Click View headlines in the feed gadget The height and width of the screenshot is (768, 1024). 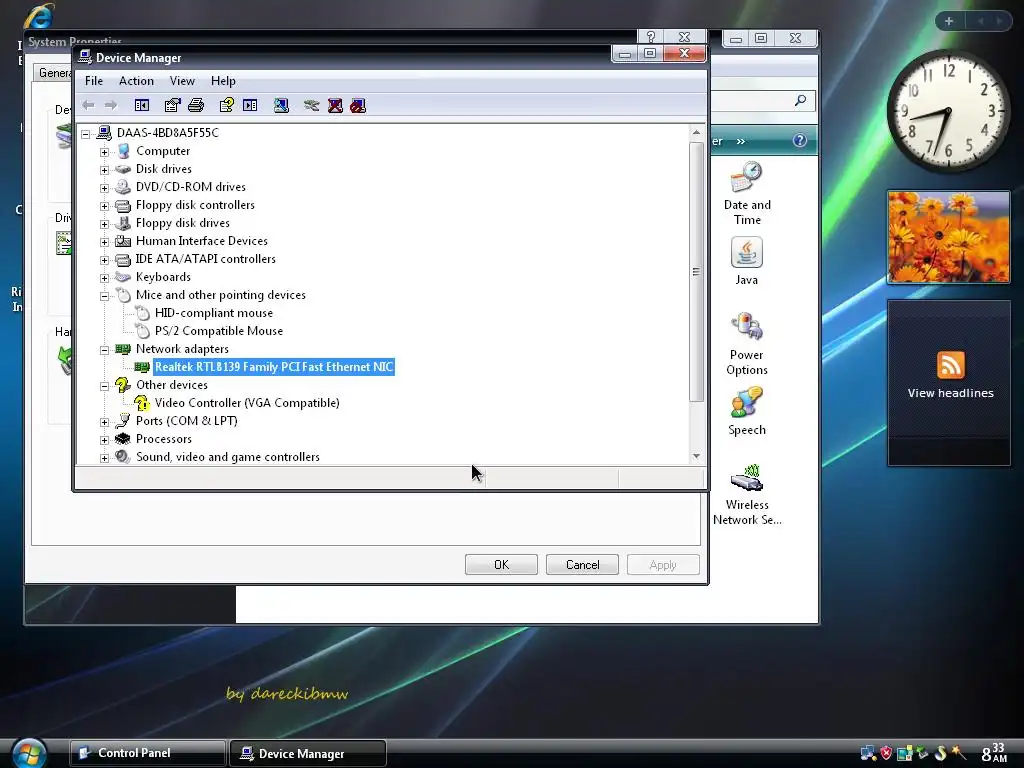pos(950,393)
